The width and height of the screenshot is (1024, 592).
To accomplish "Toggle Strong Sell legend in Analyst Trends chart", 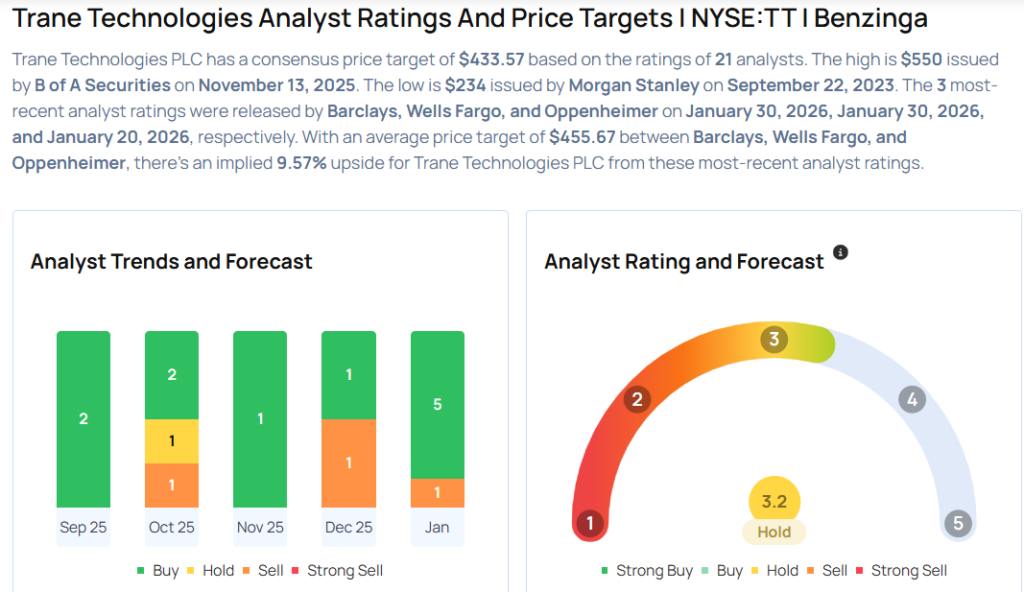I will point(336,571).
